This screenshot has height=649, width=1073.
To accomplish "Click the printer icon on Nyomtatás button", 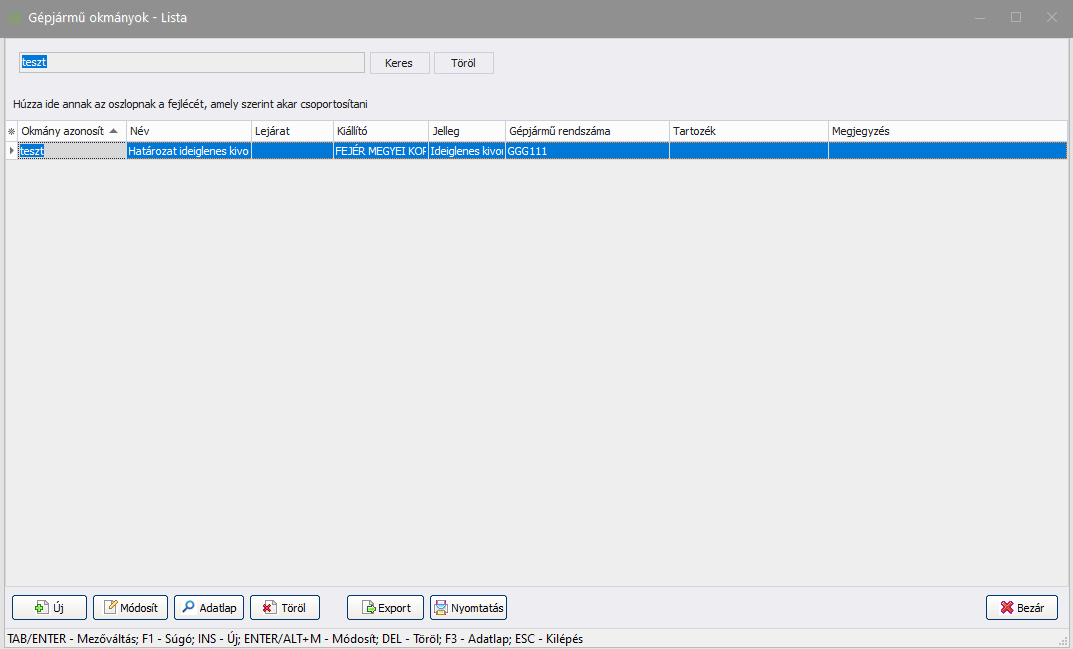I will coord(441,608).
